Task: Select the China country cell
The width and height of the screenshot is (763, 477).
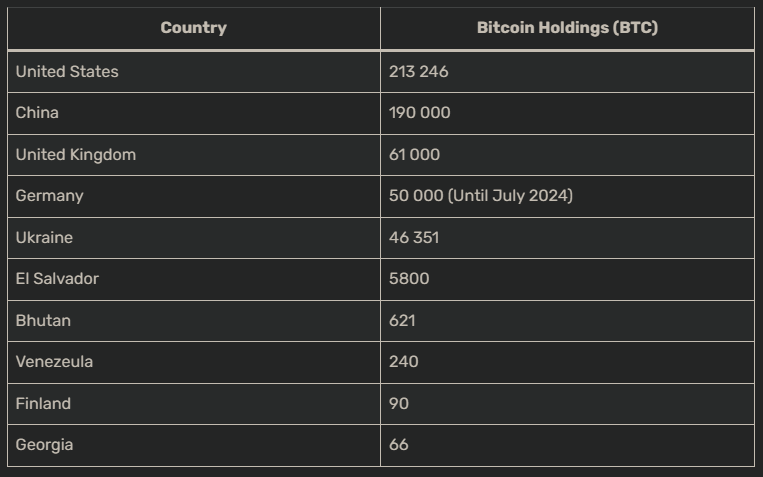Action: [37, 113]
